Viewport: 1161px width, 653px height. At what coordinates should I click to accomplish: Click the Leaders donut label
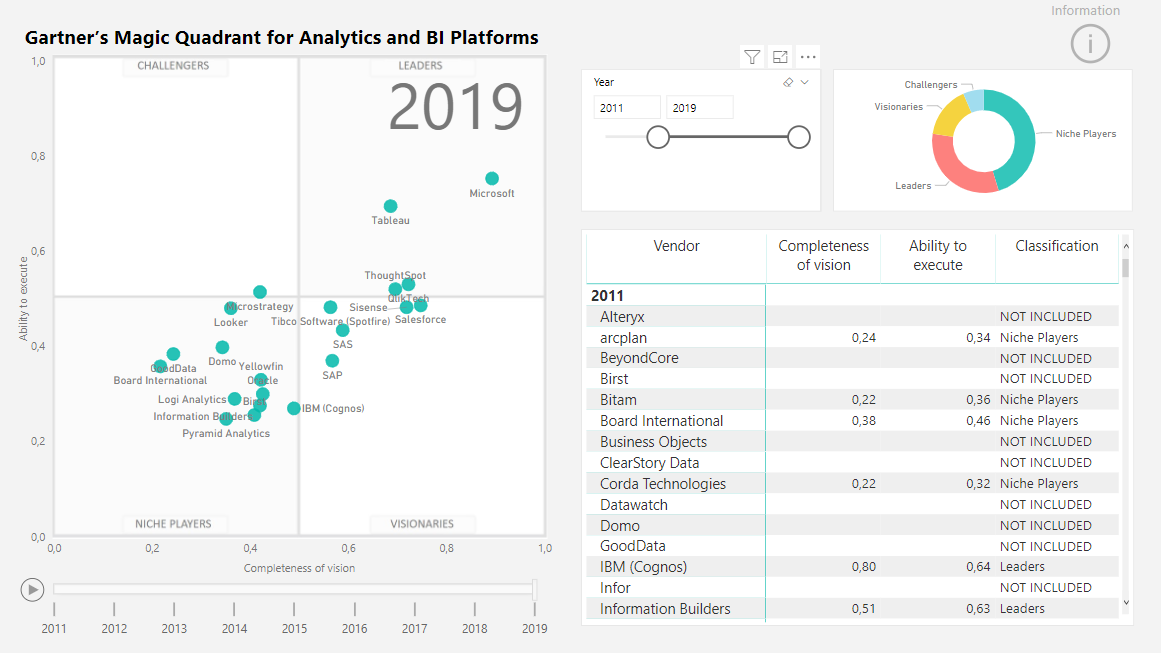[x=913, y=186]
